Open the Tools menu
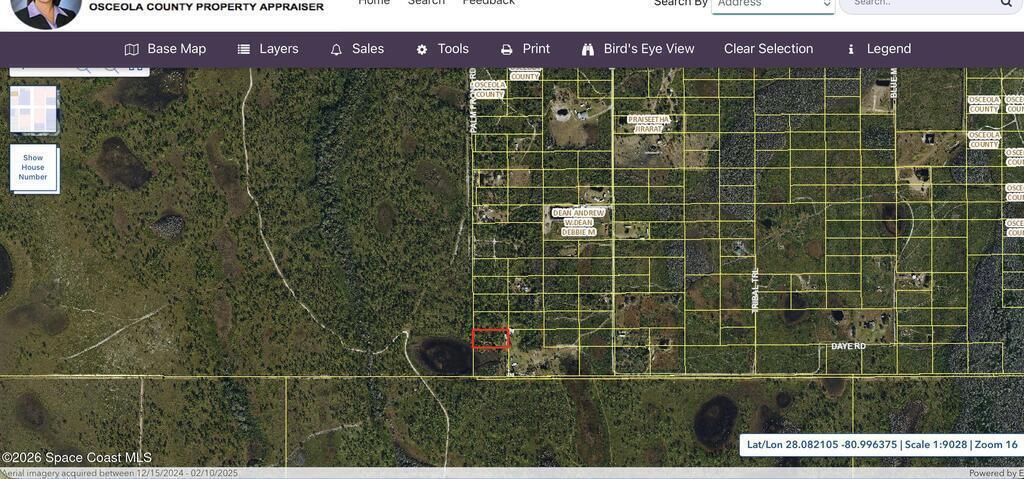The image size is (1024, 479). point(452,49)
